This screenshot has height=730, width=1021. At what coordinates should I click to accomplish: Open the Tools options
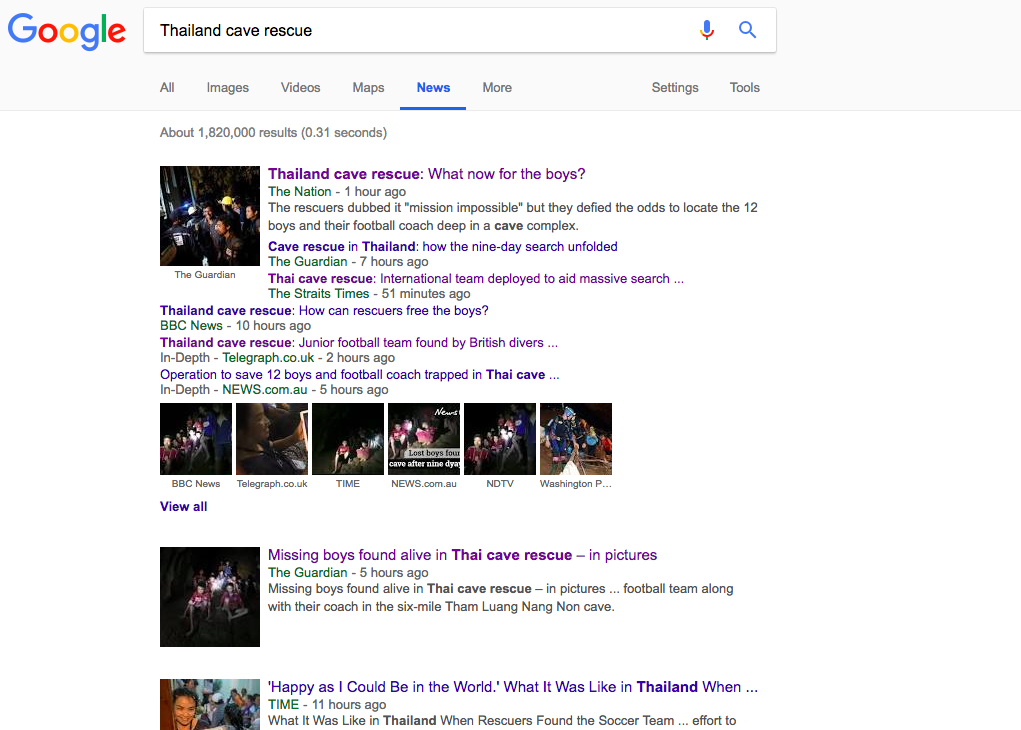pyautogui.click(x=744, y=87)
